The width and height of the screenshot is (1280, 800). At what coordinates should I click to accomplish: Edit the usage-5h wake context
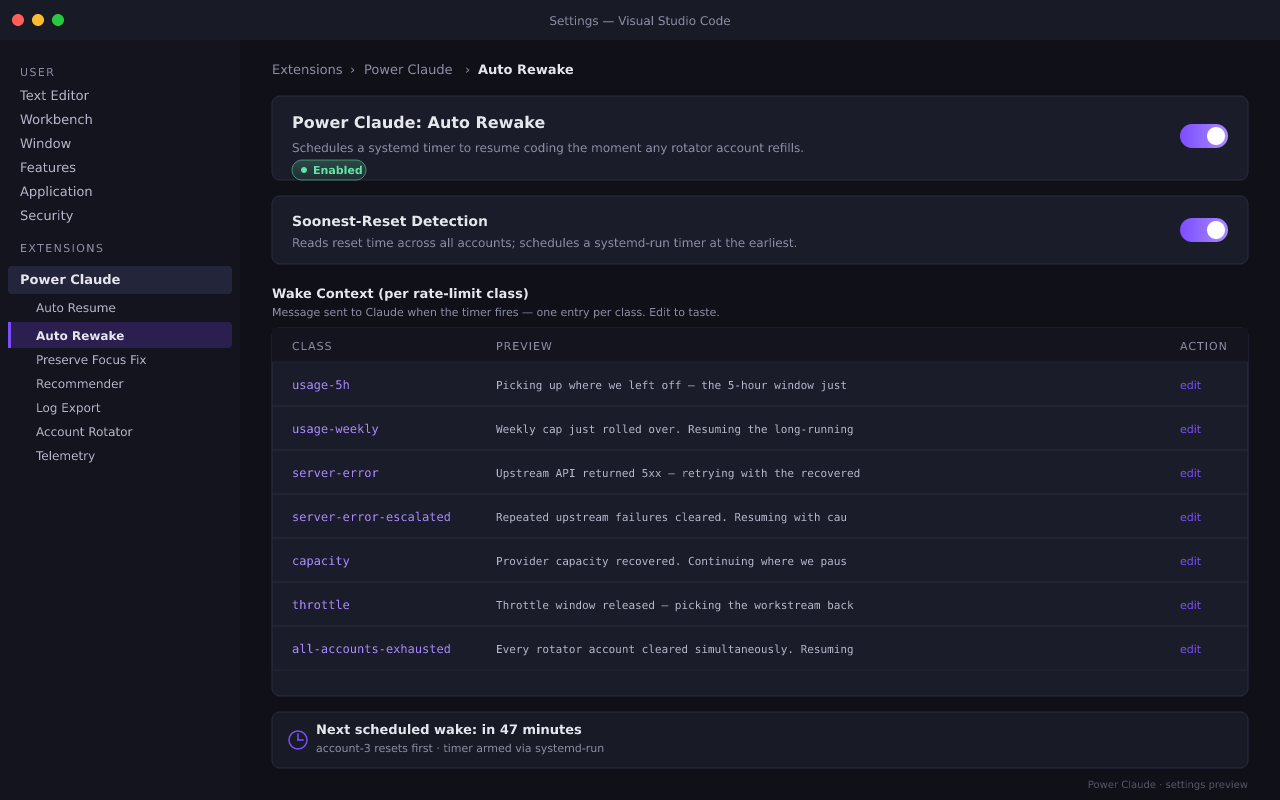click(x=1190, y=385)
